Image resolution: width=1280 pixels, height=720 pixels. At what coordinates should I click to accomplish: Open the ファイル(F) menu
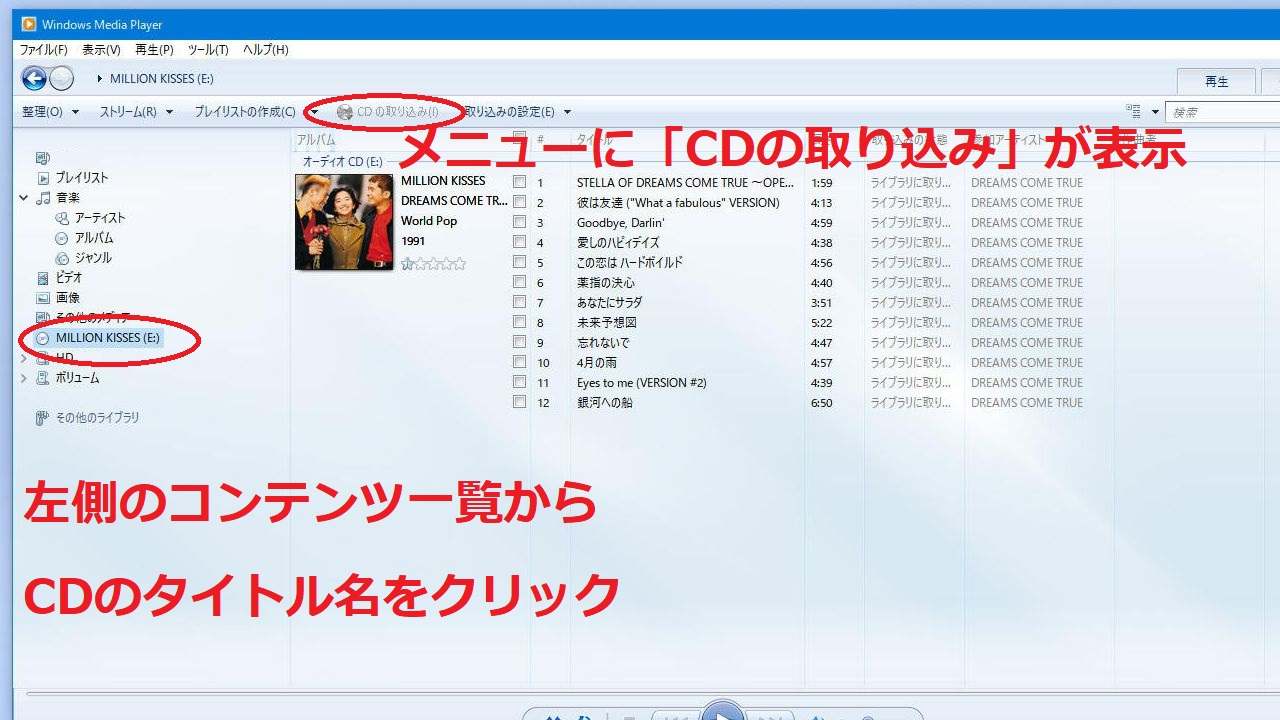(x=44, y=49)
